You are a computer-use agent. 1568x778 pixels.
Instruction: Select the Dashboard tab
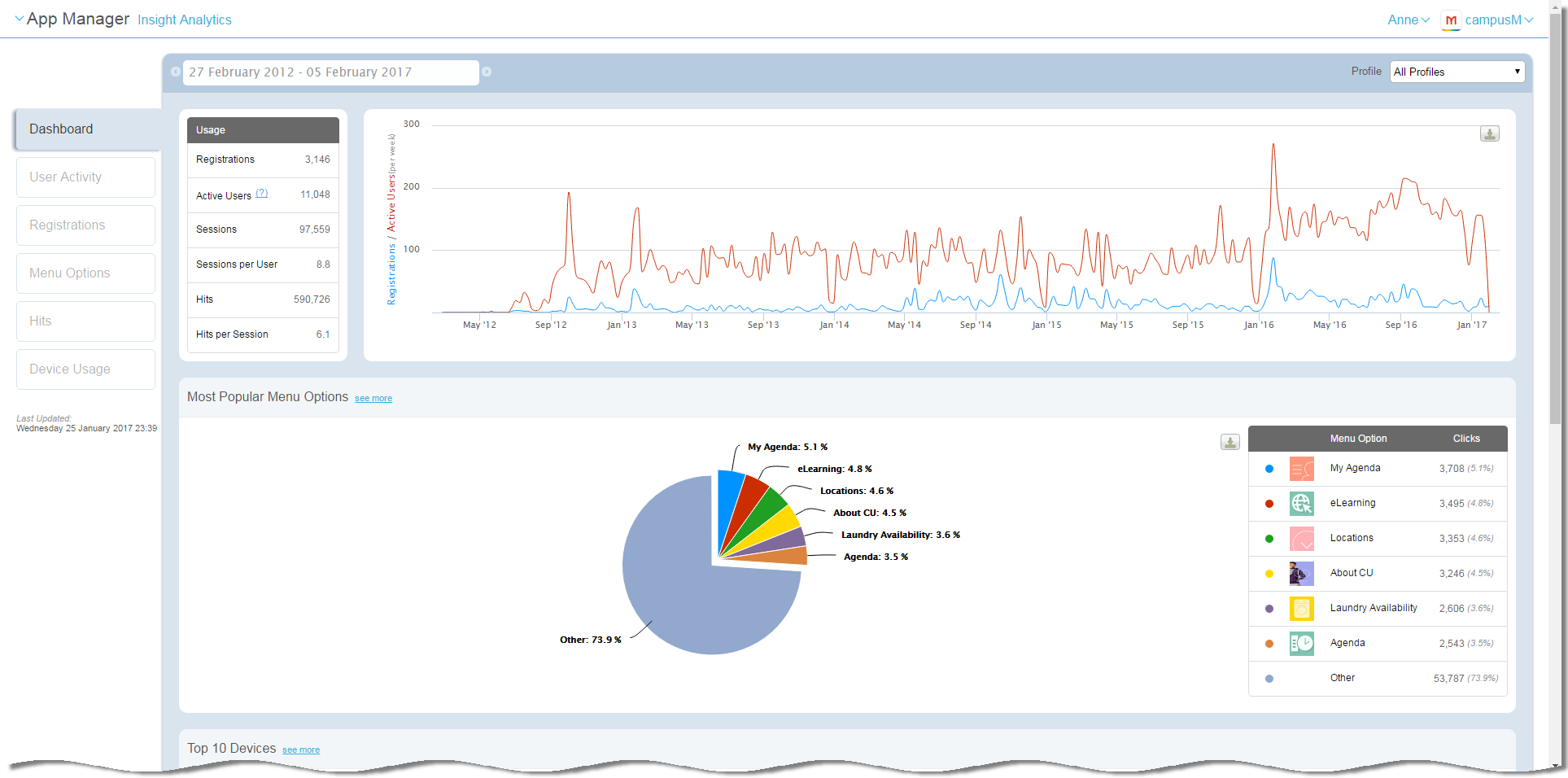click(87, 129)
